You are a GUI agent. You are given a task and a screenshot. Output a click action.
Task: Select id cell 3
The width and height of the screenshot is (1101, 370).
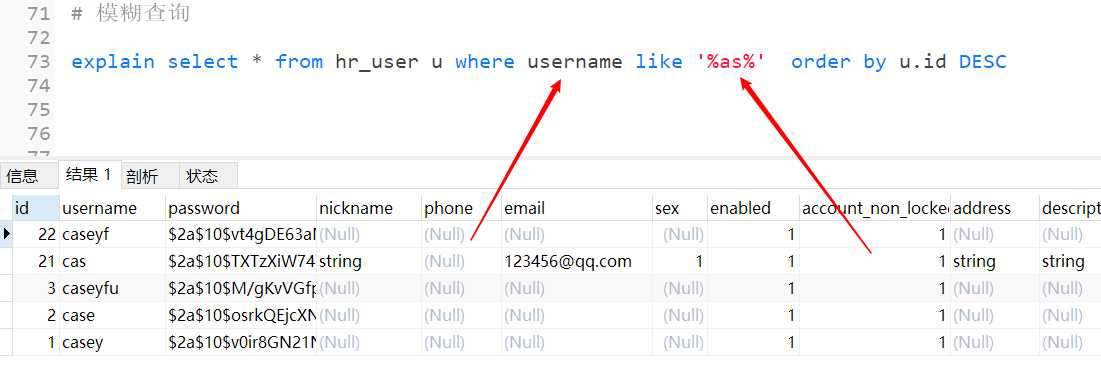point(36,289)
